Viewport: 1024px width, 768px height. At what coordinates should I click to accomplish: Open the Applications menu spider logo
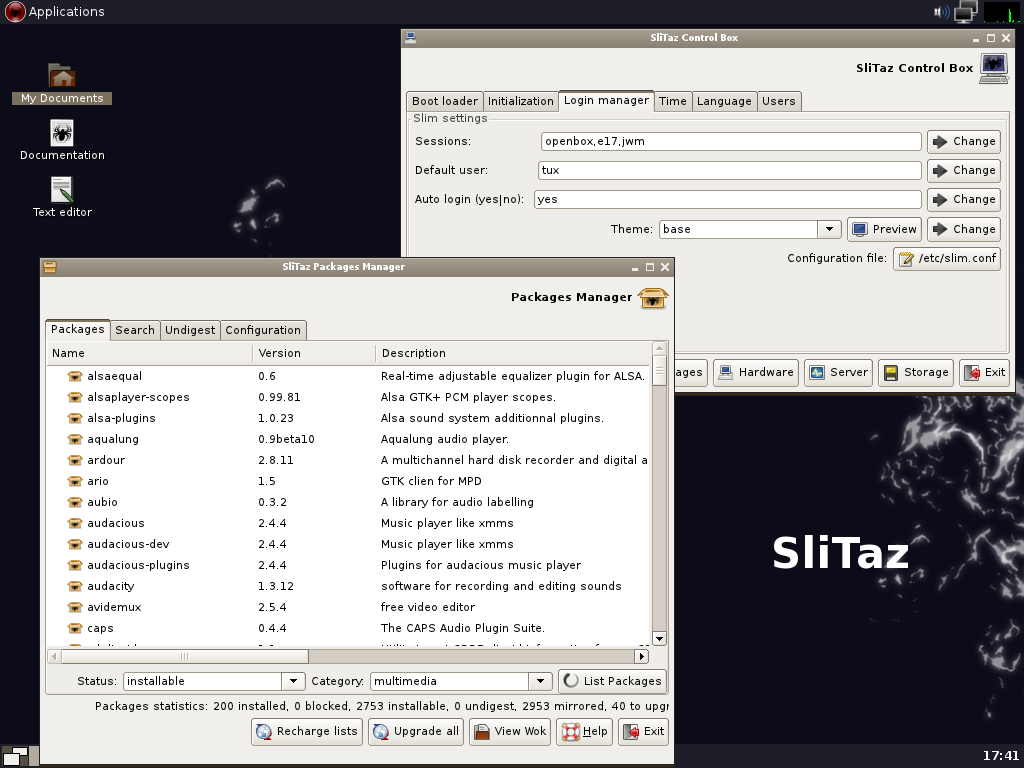tap(14, 11)
